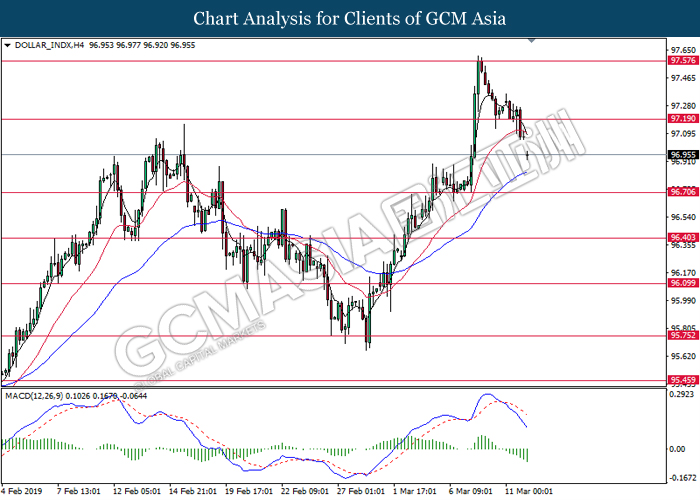This screenshot has height=500, width=700.
Task: Click the 97.095 price scale value
Action: pos(683,133)
